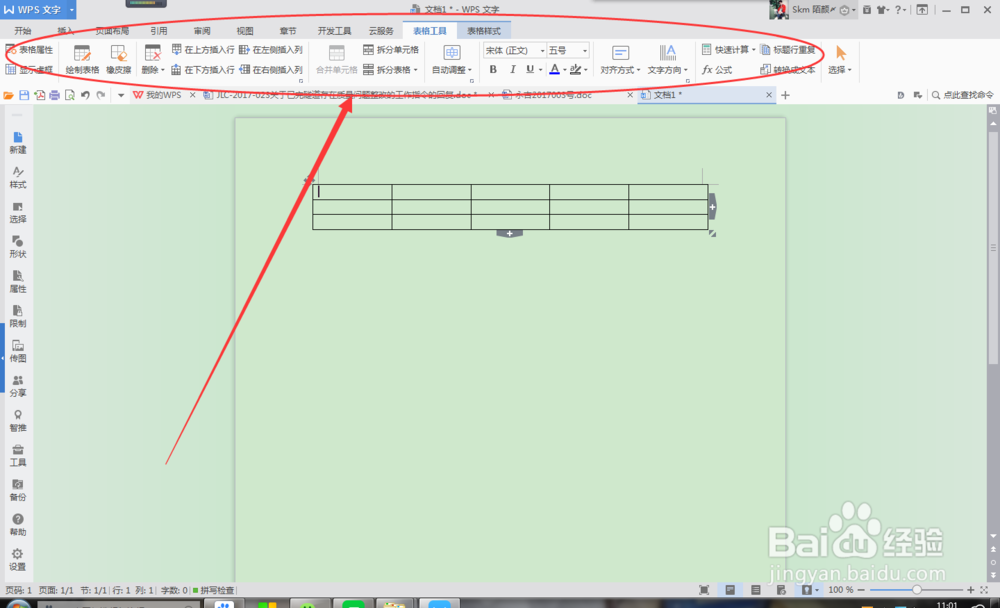
Task: Insert a column left with 在左侧插入列
Action: 270,50
